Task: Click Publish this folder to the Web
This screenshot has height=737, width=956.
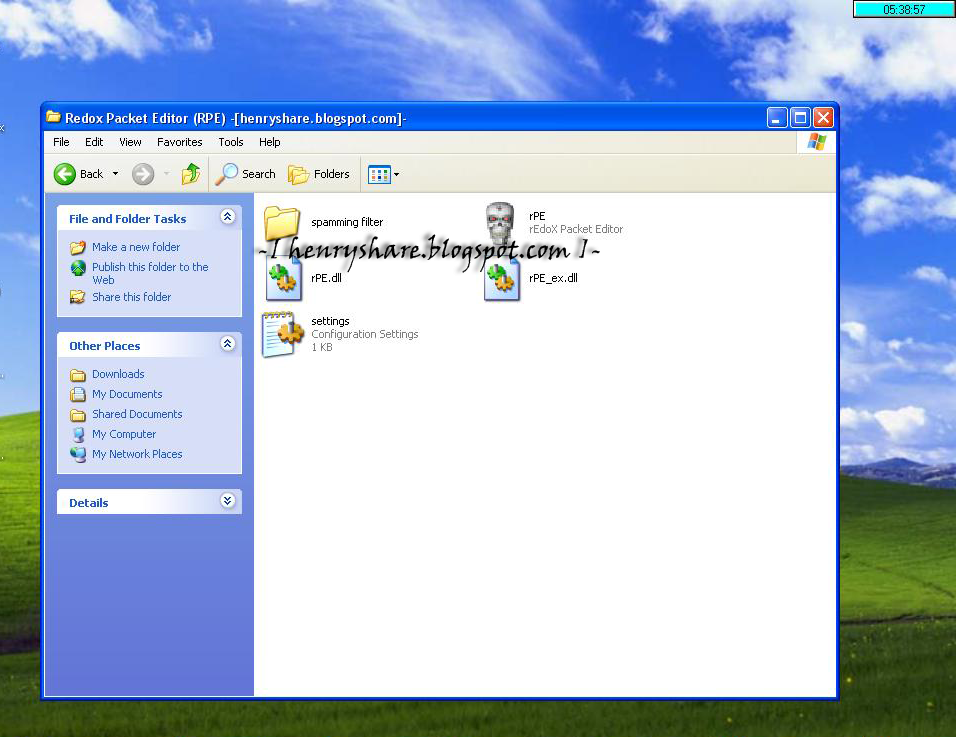Action: (x=150, y=274)
